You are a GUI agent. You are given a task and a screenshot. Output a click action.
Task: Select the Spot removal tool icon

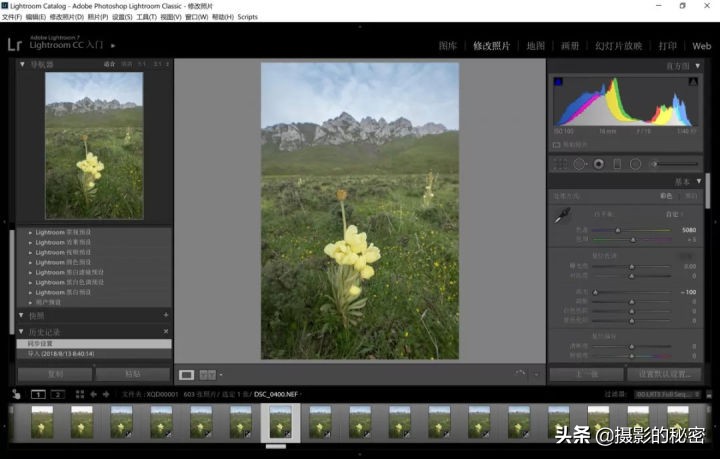[580, 163]
